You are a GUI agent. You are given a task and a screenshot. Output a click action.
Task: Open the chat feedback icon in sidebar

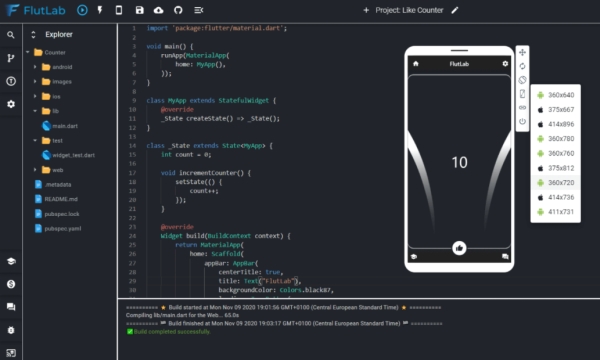[11, 307]
